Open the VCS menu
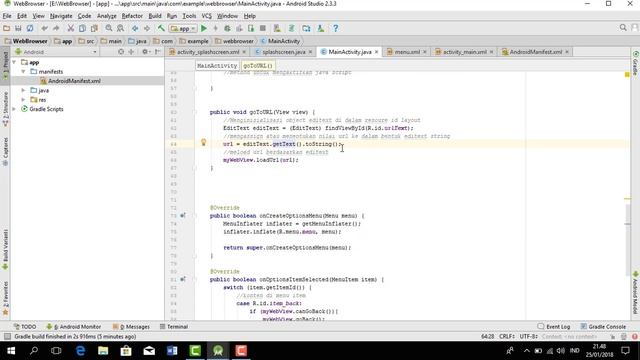The height and width of the screenshot is (360, 640). pyautogui.click(x=207, y=16)
